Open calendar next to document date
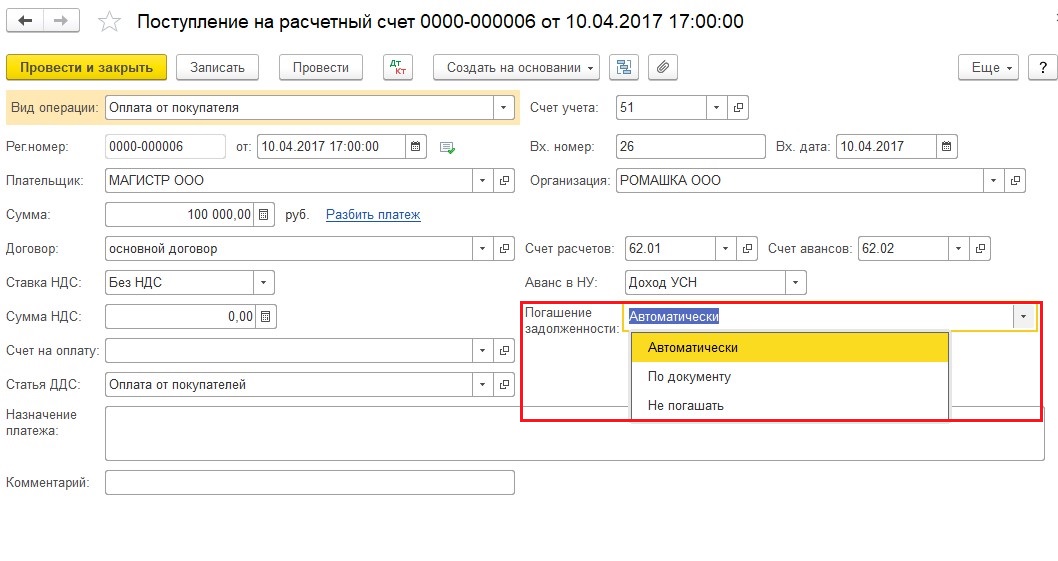 click(x=416, y=146)
